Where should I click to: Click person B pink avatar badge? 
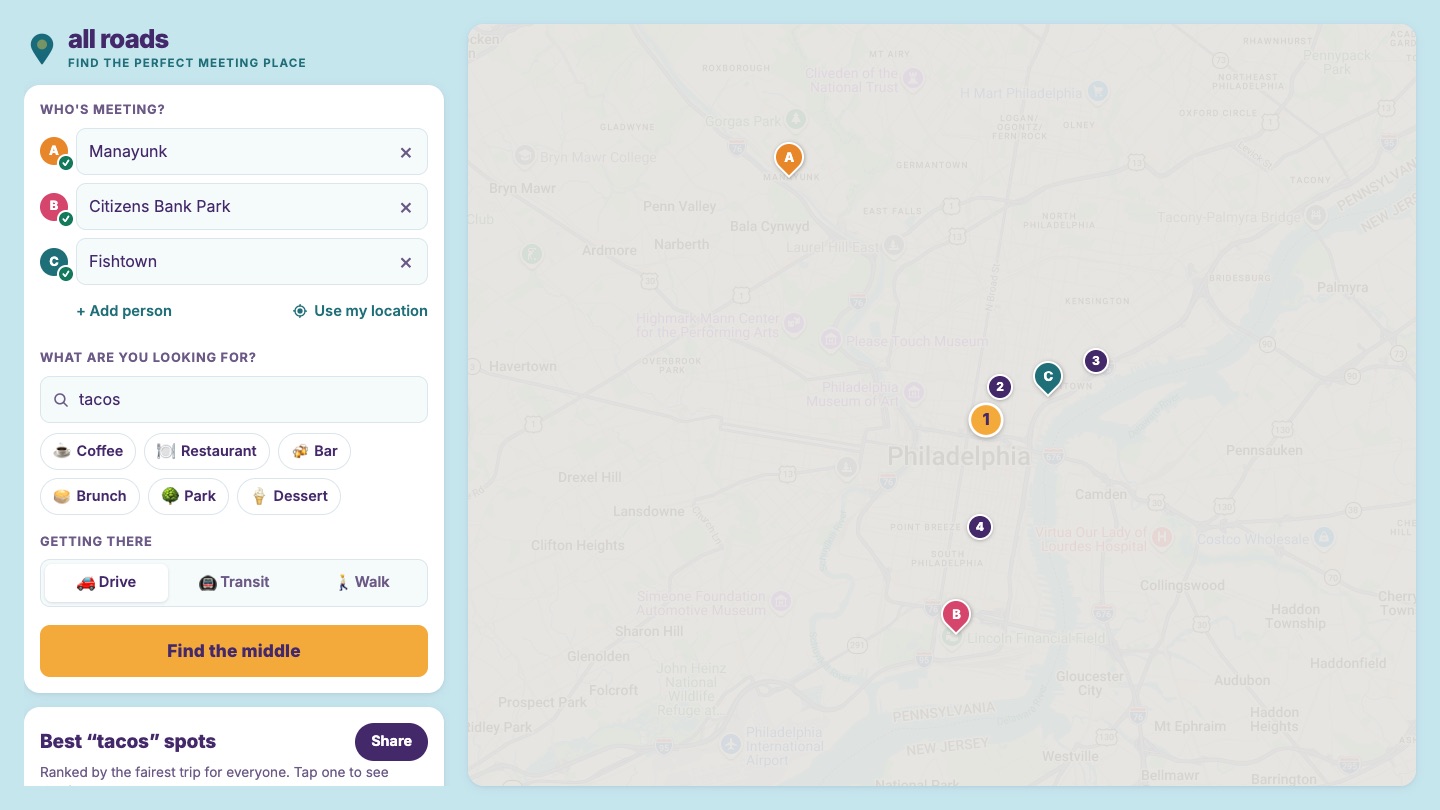(x=54, y=206)
